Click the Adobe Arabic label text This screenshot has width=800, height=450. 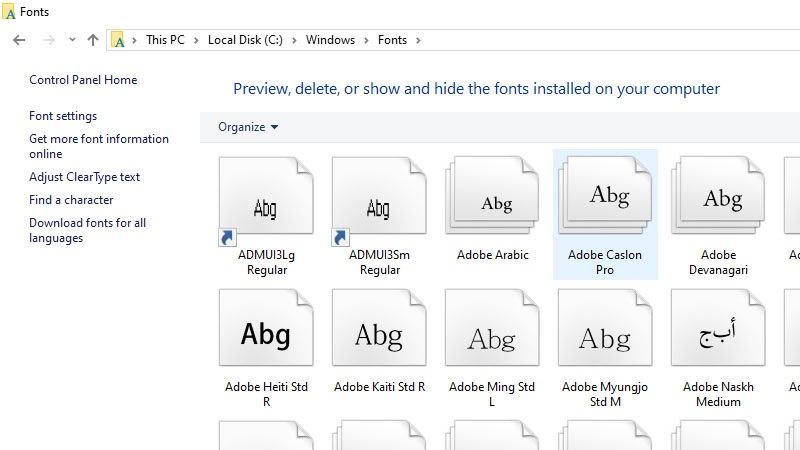[x=492, y=255]
